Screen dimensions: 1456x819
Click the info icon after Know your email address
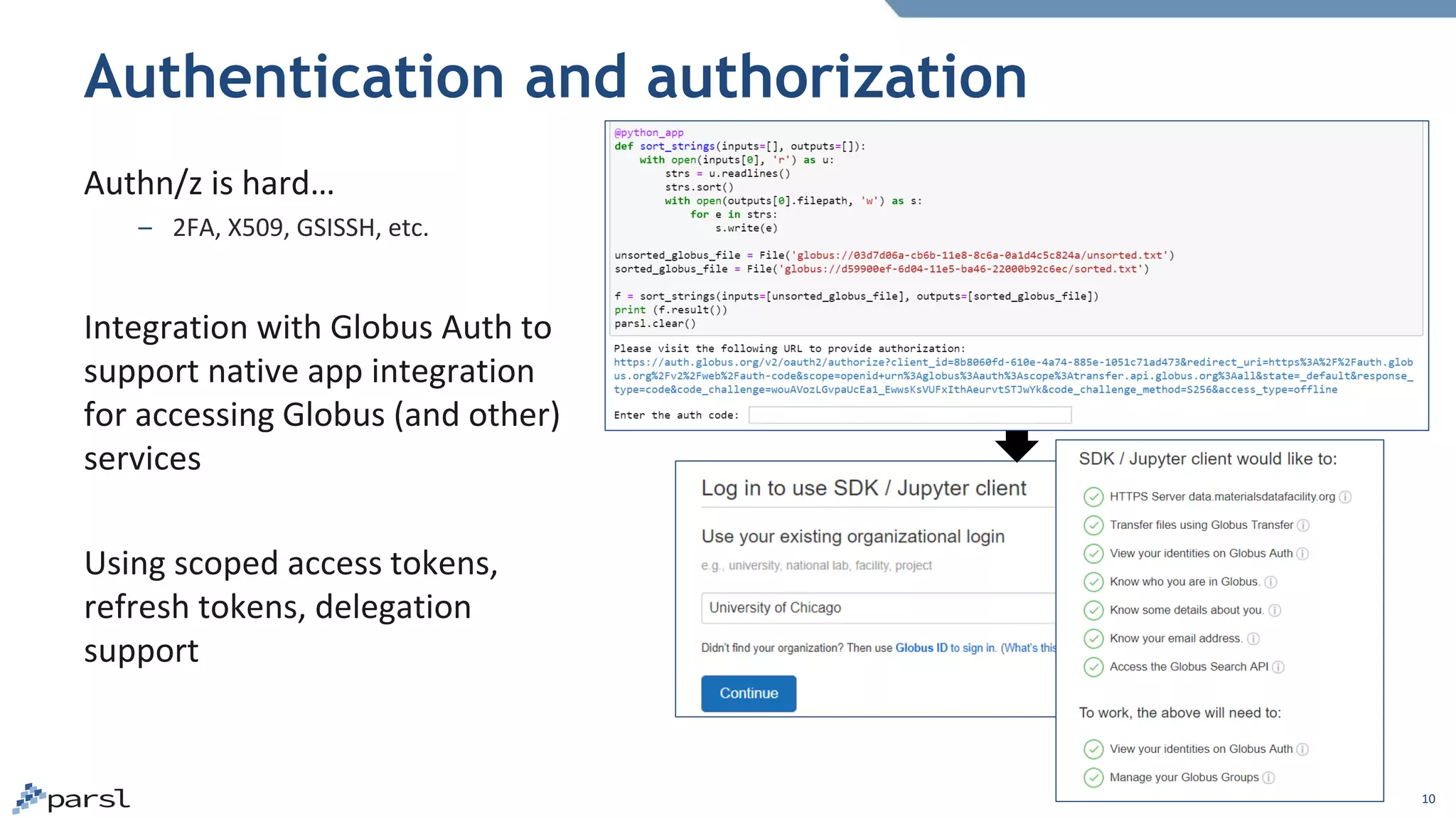pos(1253,639)
